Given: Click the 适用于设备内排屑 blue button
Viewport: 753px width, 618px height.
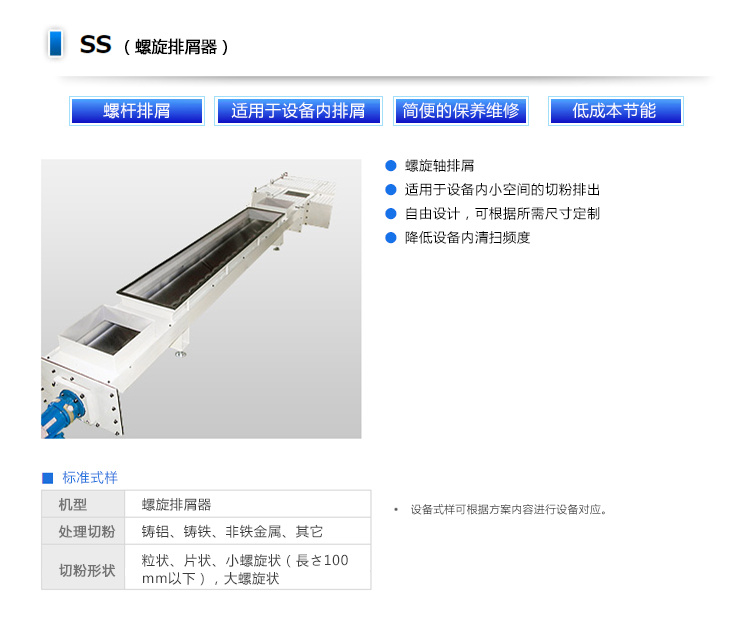Looking at the screenshot, I should [x=298, y=111].
